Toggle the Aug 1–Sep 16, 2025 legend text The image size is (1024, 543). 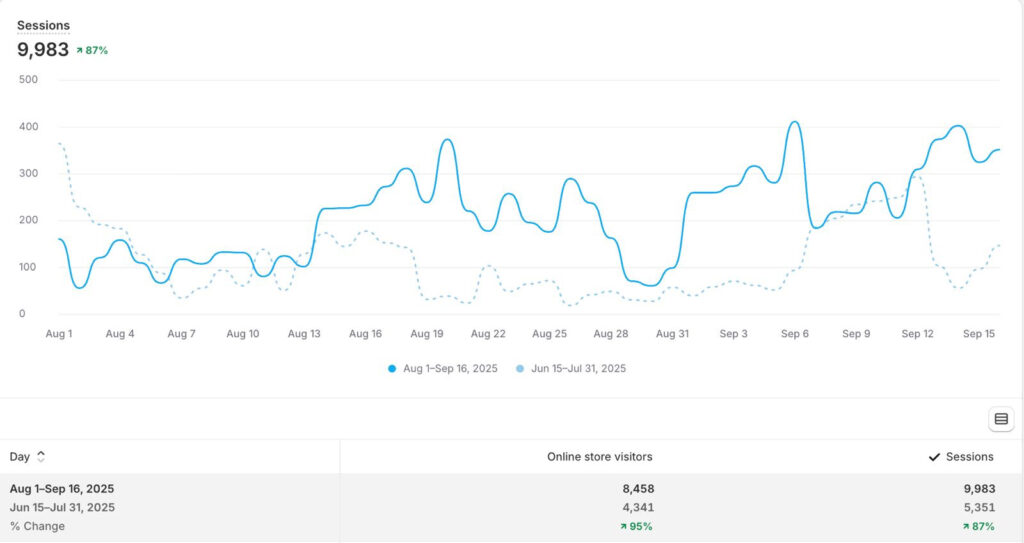(x=450, y=369)
